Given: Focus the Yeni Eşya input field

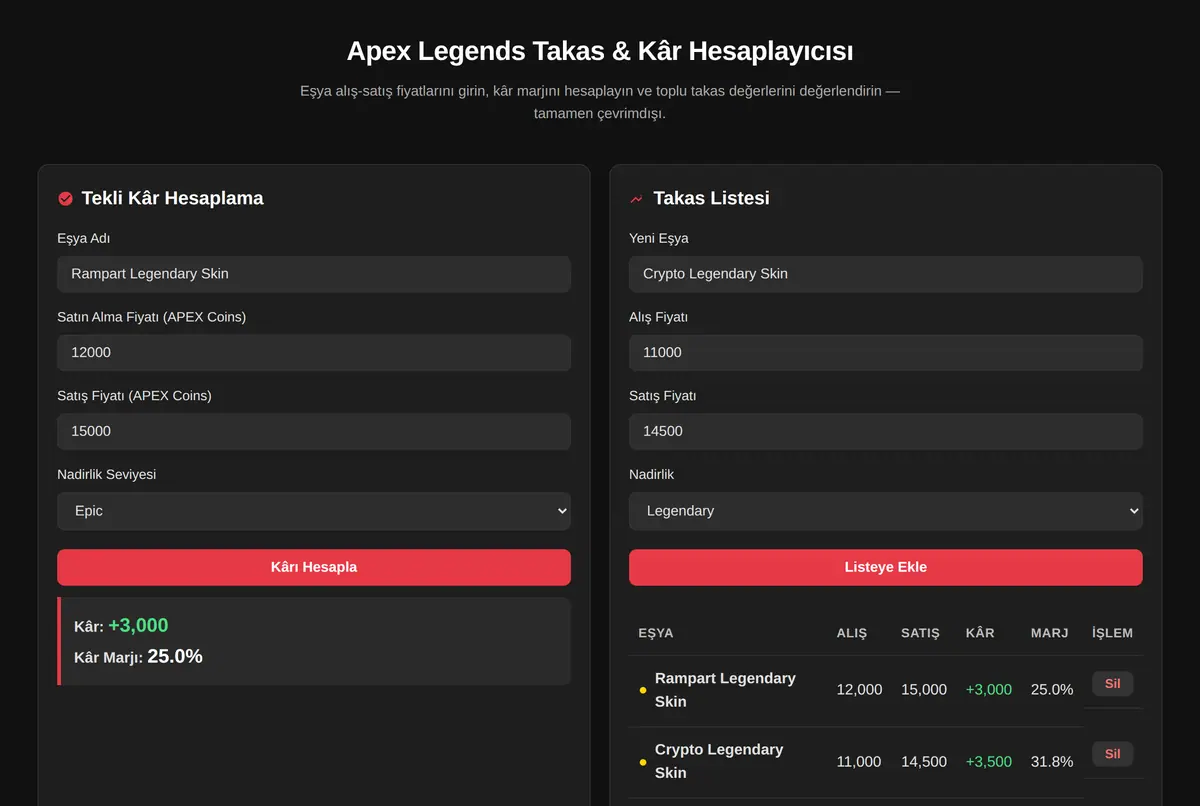Looking at the screenshot, I should (886, 274).
